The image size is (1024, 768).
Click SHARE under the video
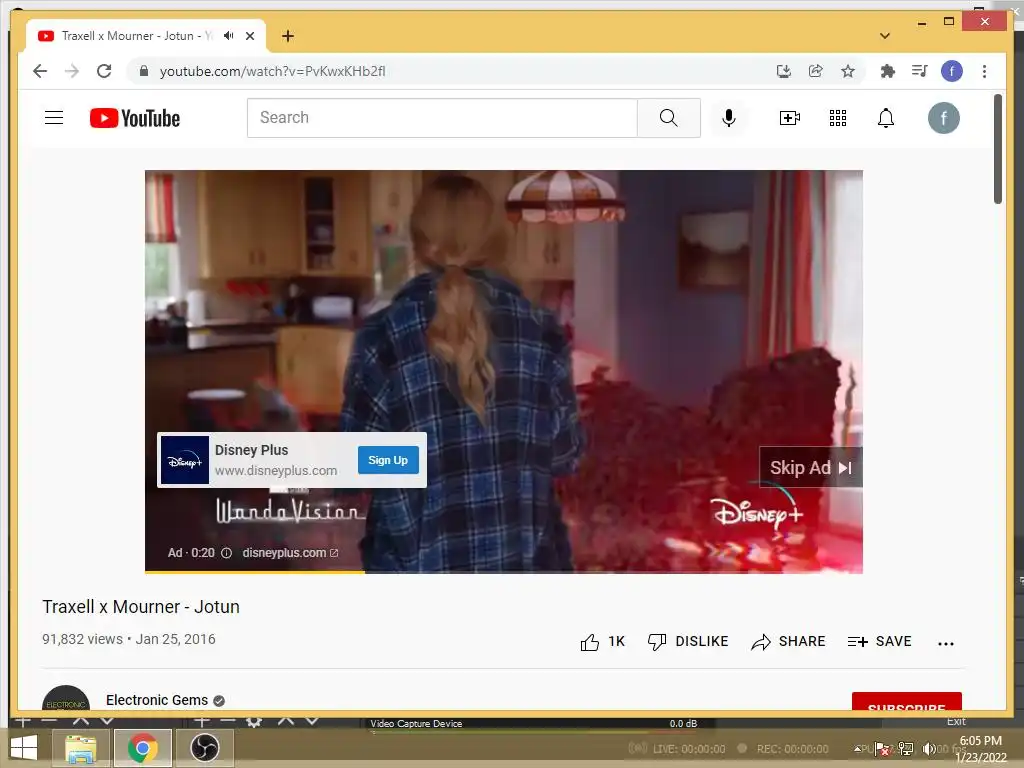pyautogui.click(x=788, y=642)
